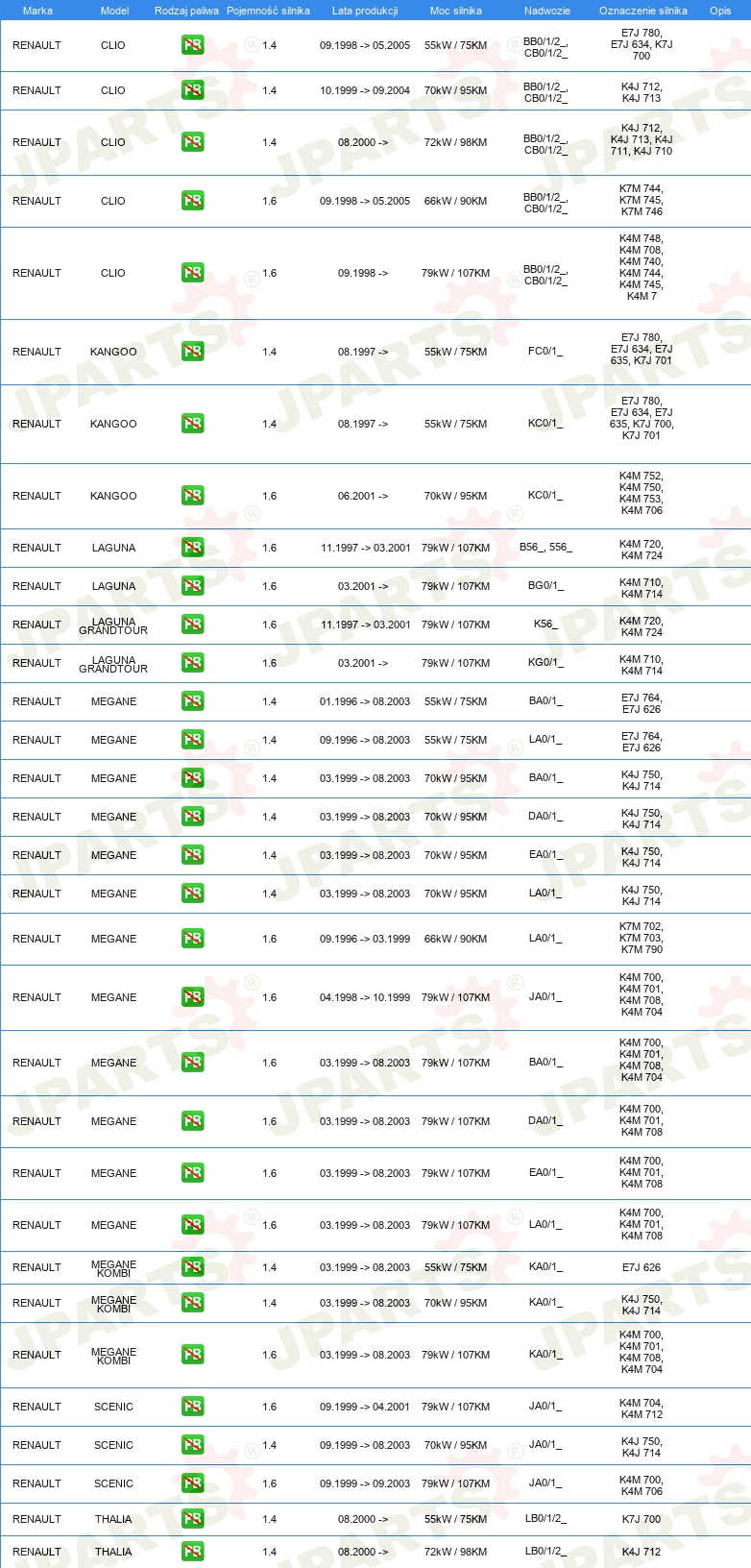The image size is (751, 1568).
Task: Click the Marka column header
Action: click(x=37, y=11)
